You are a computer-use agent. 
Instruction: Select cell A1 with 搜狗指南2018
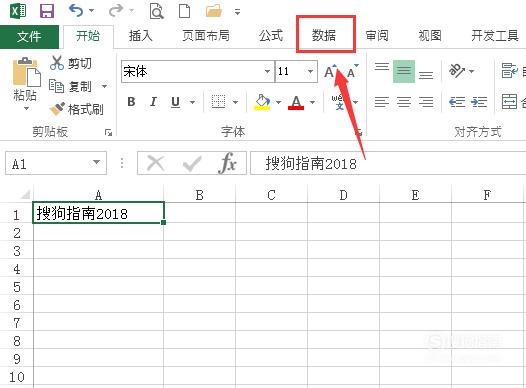point(98,213)
